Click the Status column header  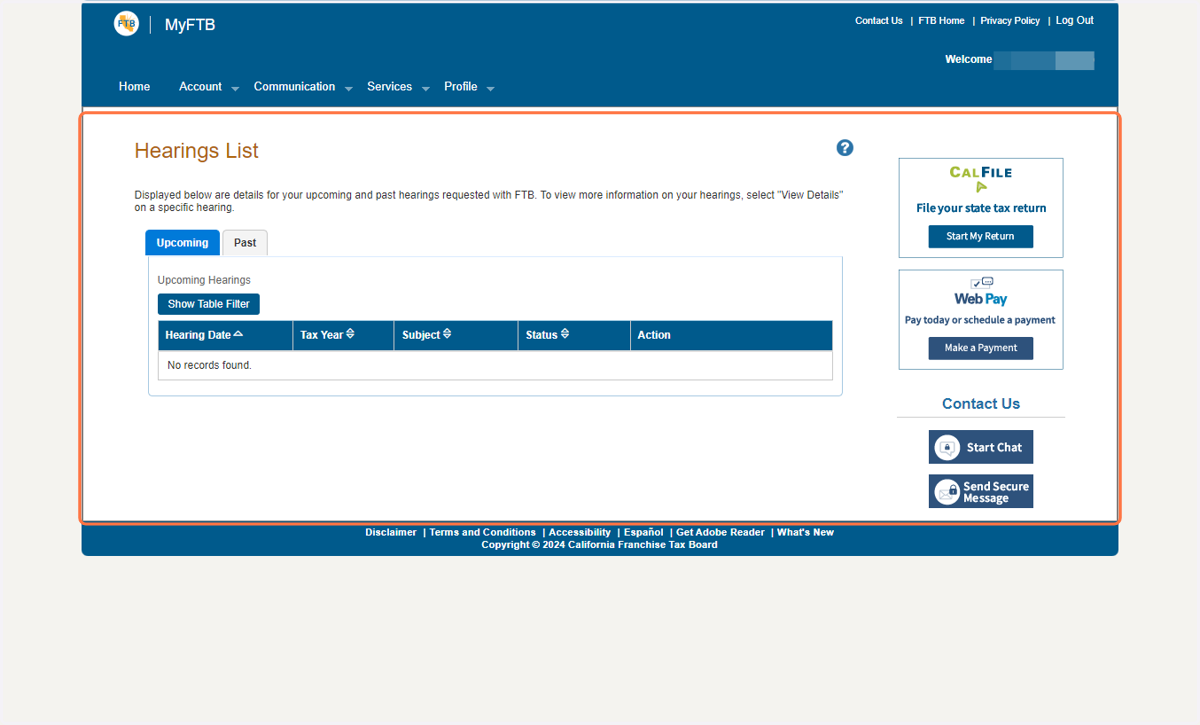pyautogui.click(x=574, y=335)
